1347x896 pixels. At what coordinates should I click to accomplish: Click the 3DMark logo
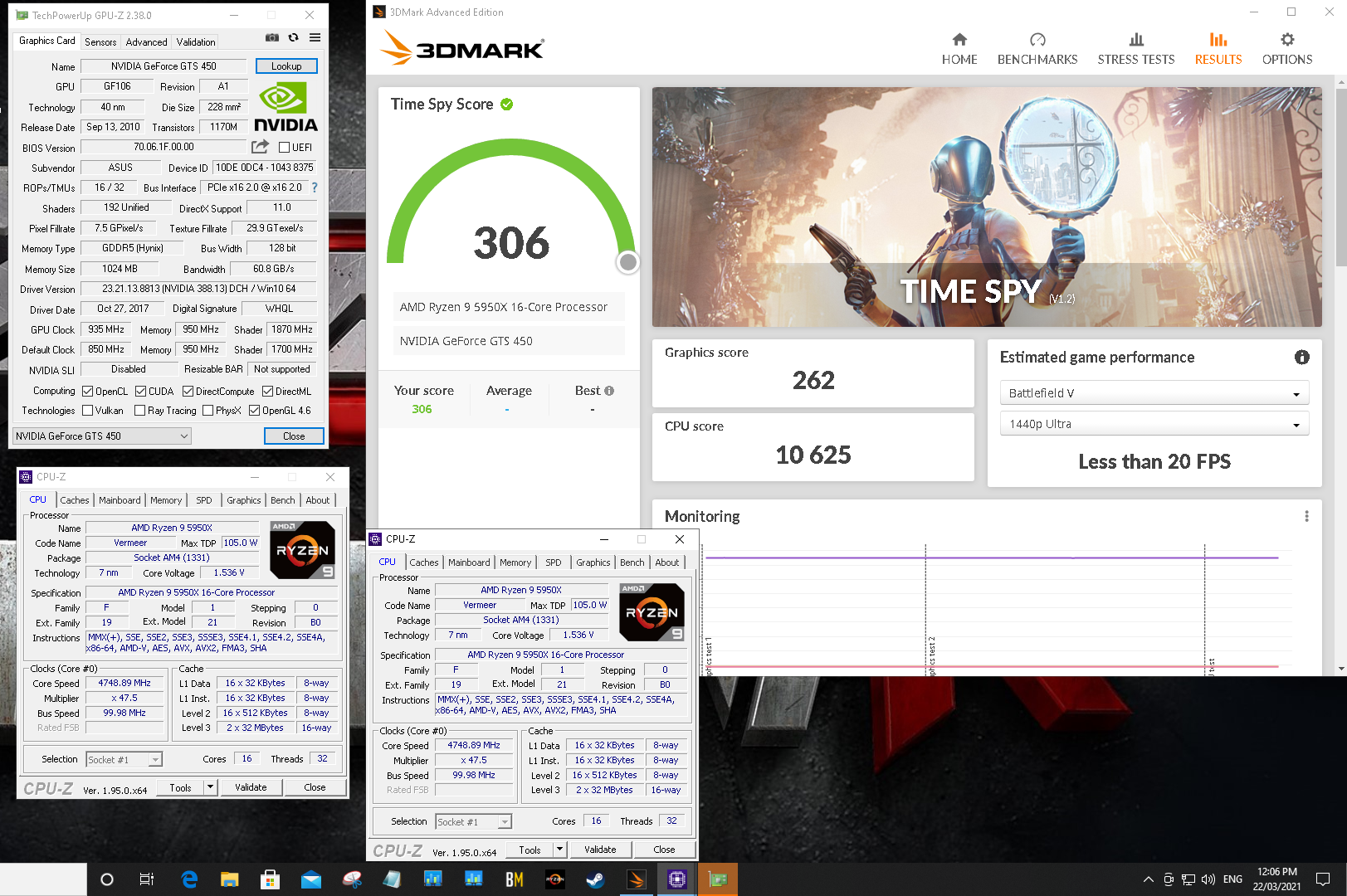[462, 48]
